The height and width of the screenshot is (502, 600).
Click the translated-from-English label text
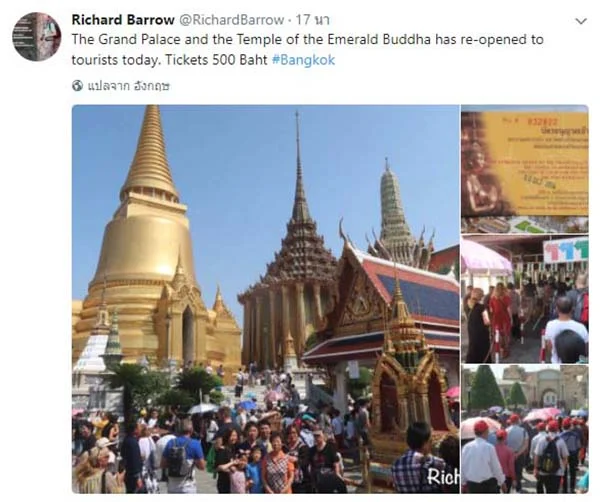[x=129, y=86]
